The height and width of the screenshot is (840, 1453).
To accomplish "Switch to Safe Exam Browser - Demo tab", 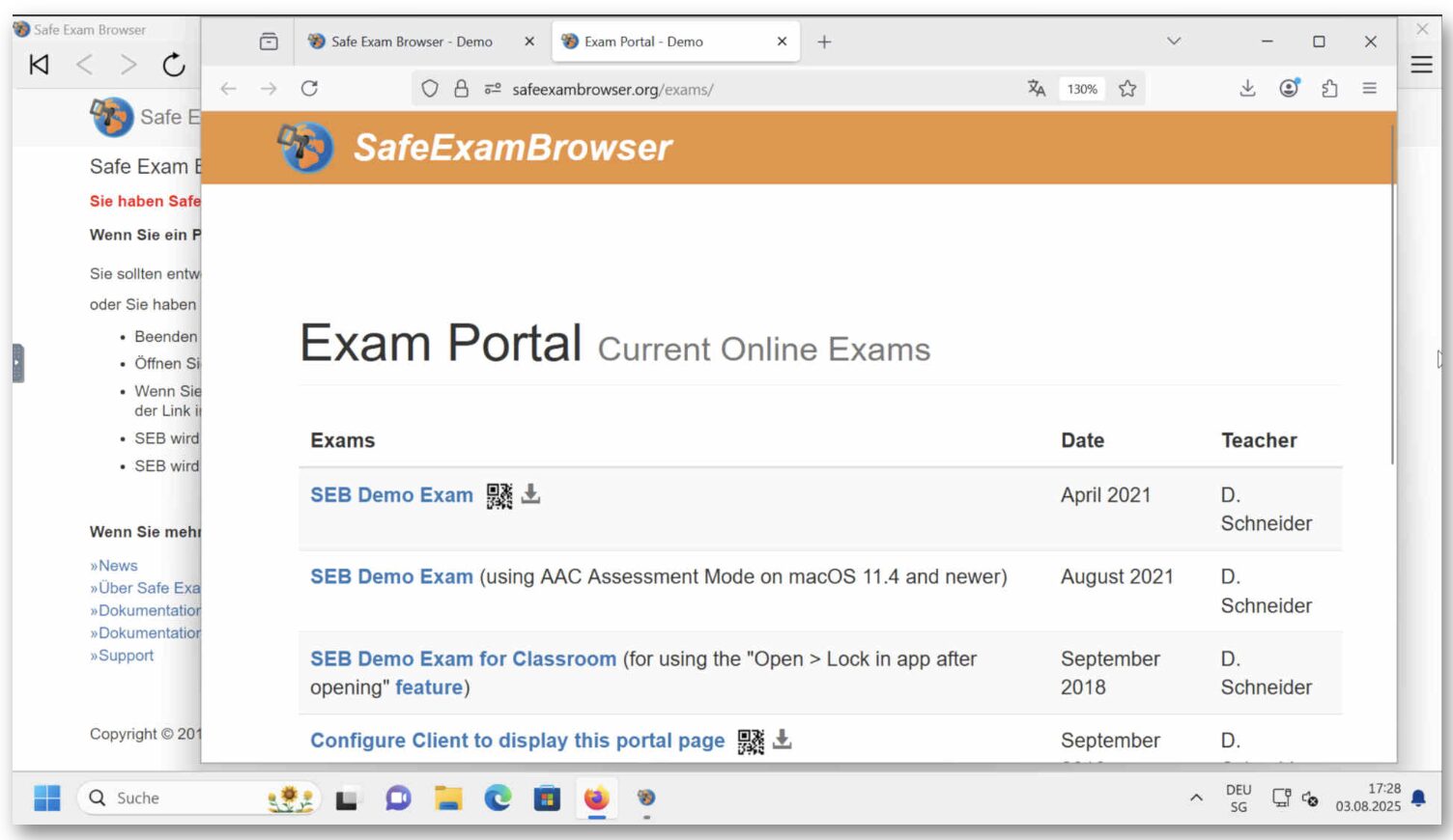I will coord(411,42).
